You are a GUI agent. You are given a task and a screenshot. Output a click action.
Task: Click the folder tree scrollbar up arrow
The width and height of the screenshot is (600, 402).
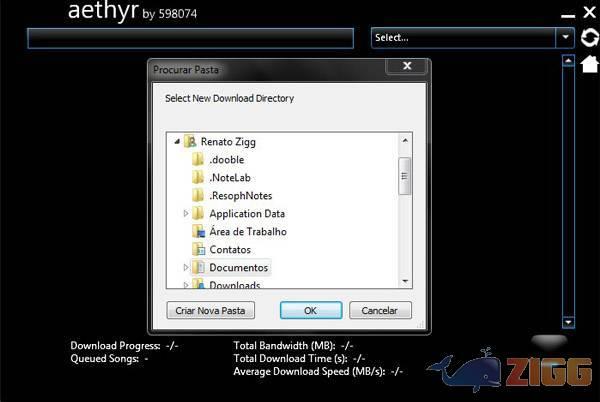tap(405, 140)
